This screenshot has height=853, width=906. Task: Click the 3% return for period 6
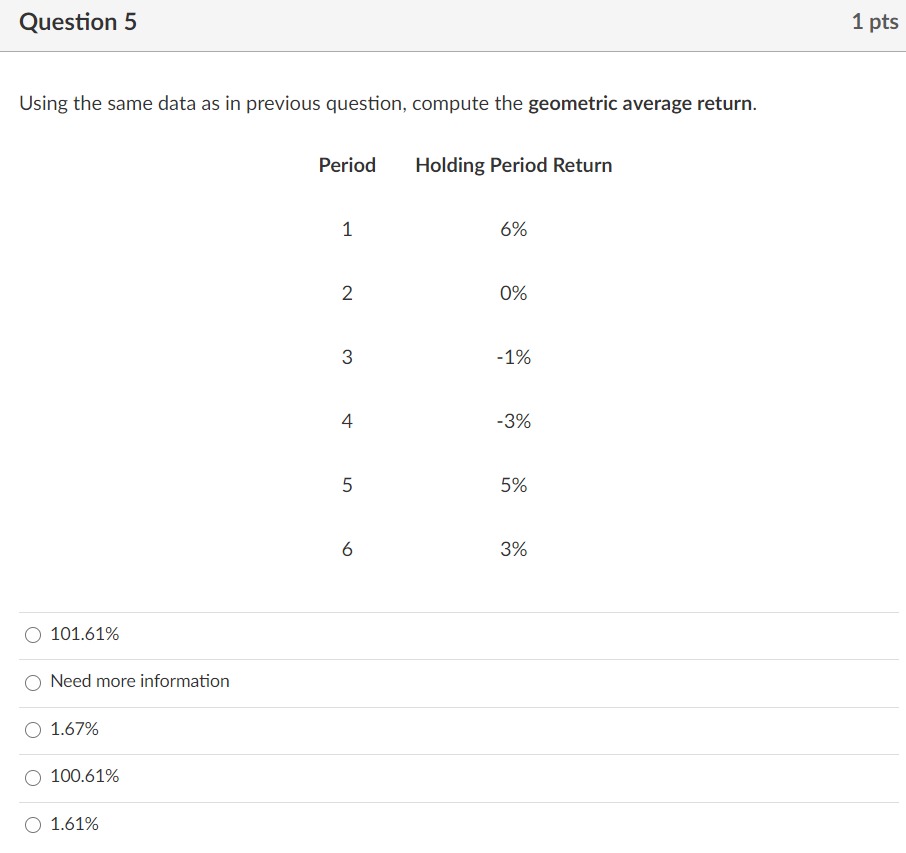(x=514, y=549)
